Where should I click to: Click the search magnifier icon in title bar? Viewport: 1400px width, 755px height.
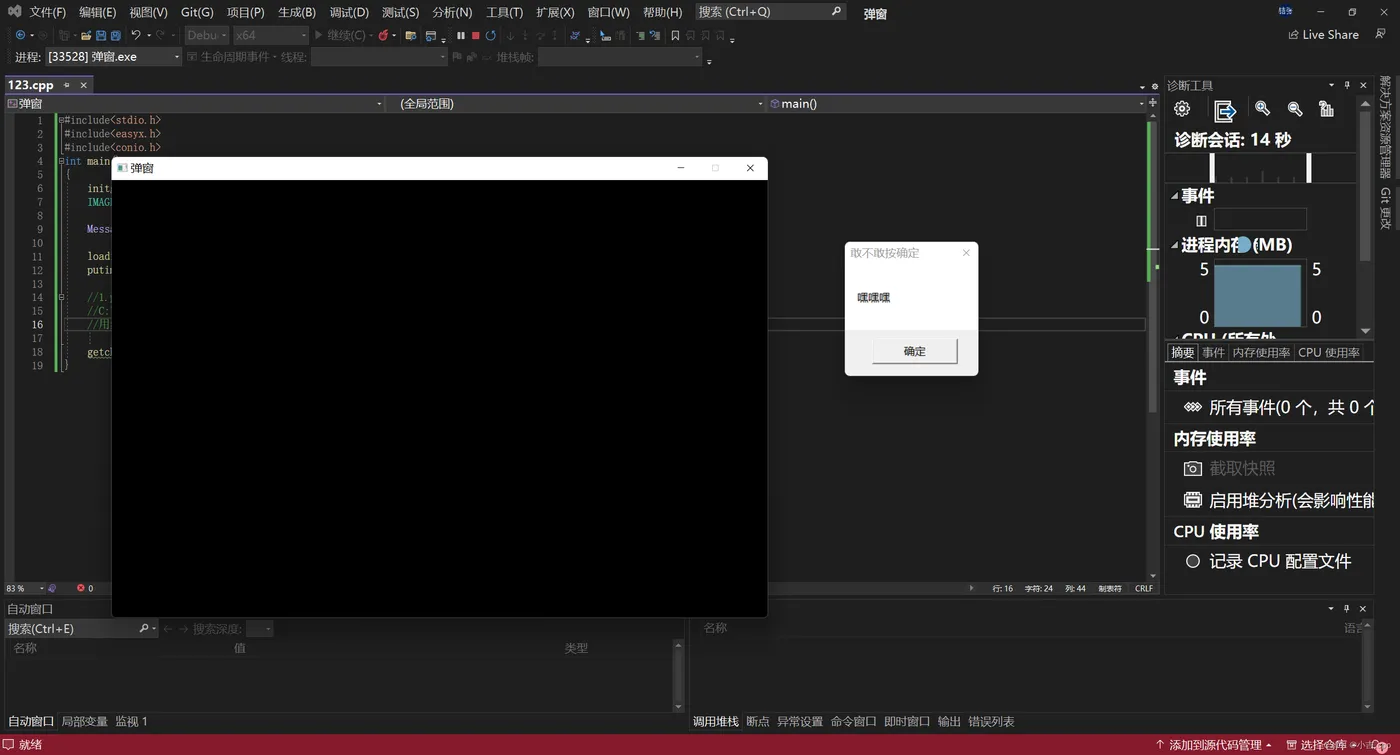(x=836, y=12)
